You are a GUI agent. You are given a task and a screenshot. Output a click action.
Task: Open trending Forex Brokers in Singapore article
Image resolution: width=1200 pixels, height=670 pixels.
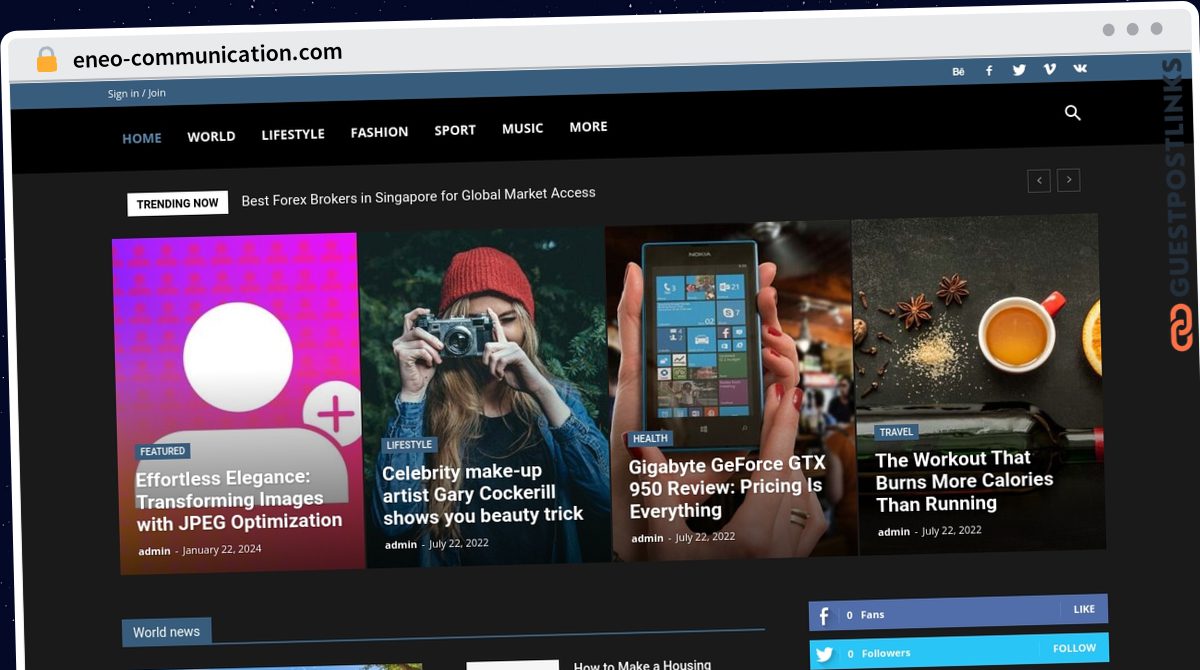[x=418, y=196]
